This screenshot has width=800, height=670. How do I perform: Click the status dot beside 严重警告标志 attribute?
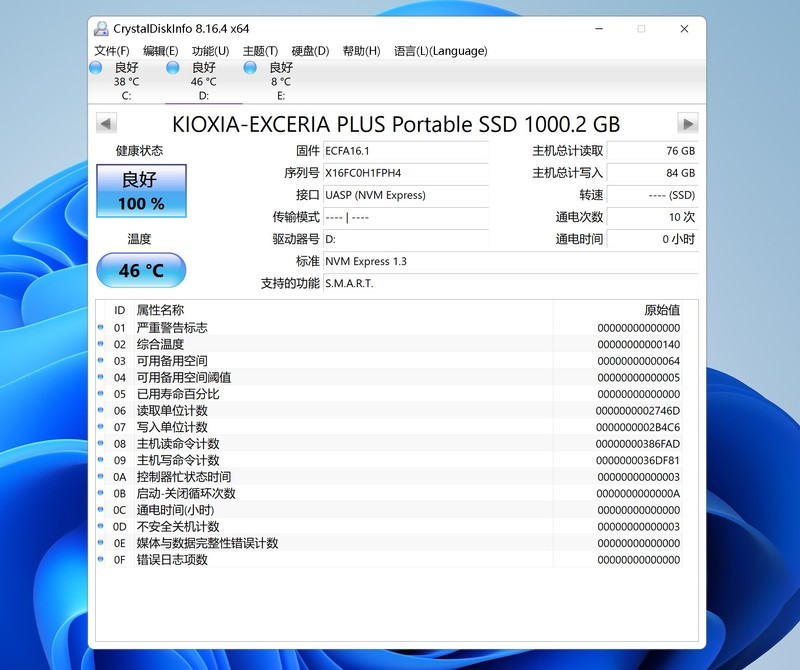click(x=98, y=327)
